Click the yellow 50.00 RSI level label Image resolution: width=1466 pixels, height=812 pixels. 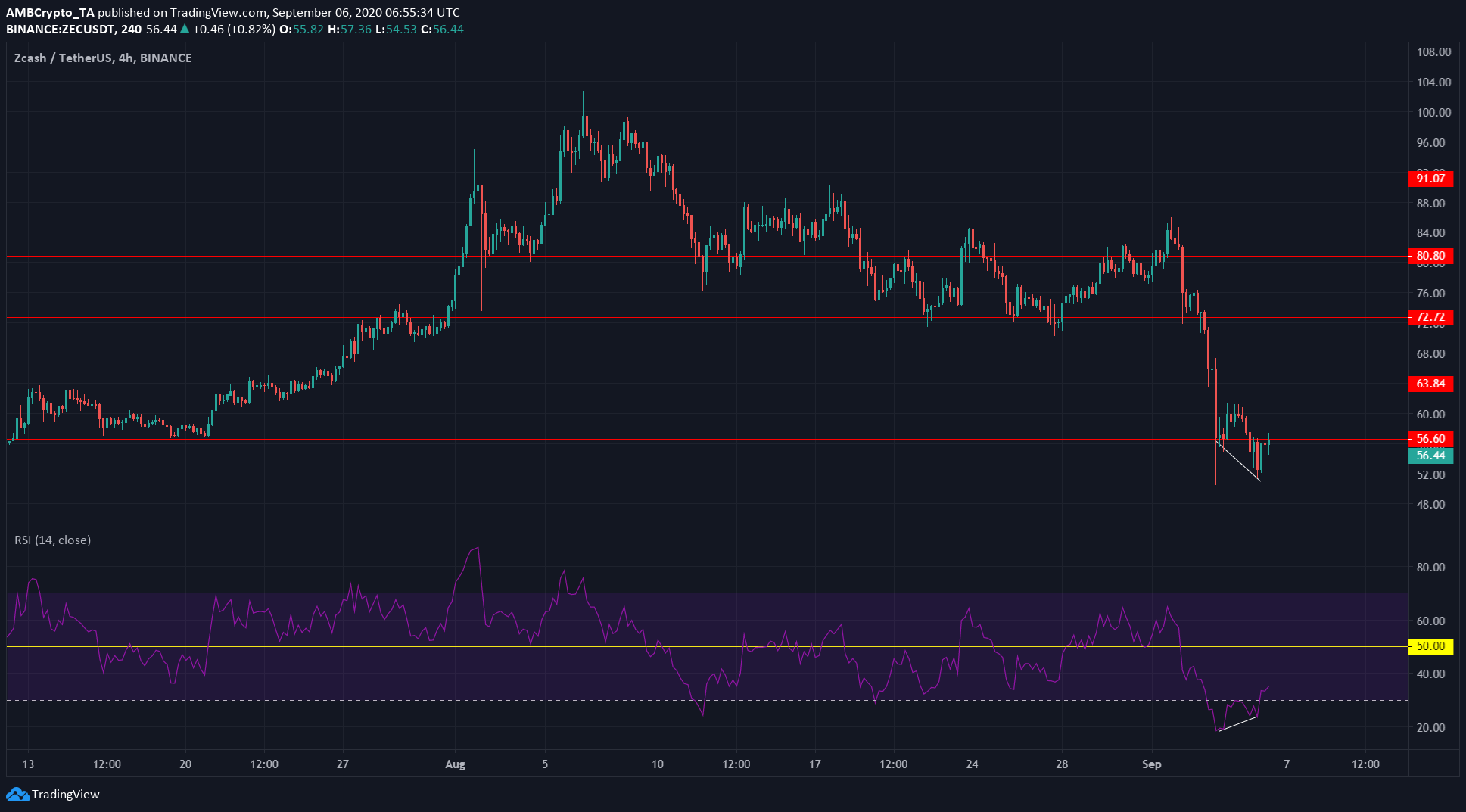(x=1430, y=646)
